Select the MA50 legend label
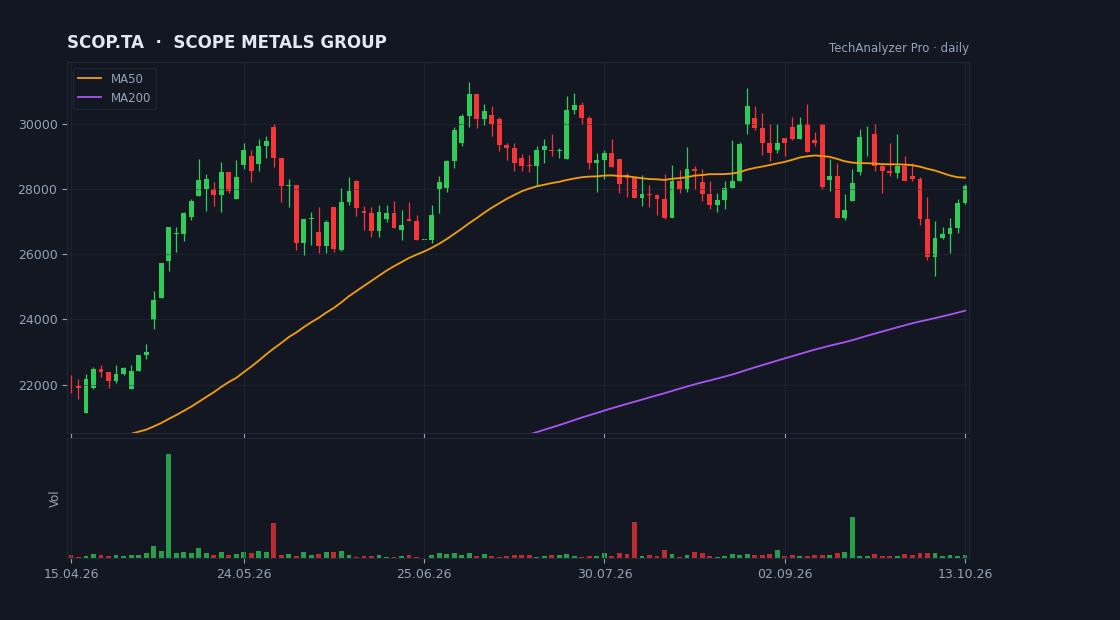 point(126,79)
